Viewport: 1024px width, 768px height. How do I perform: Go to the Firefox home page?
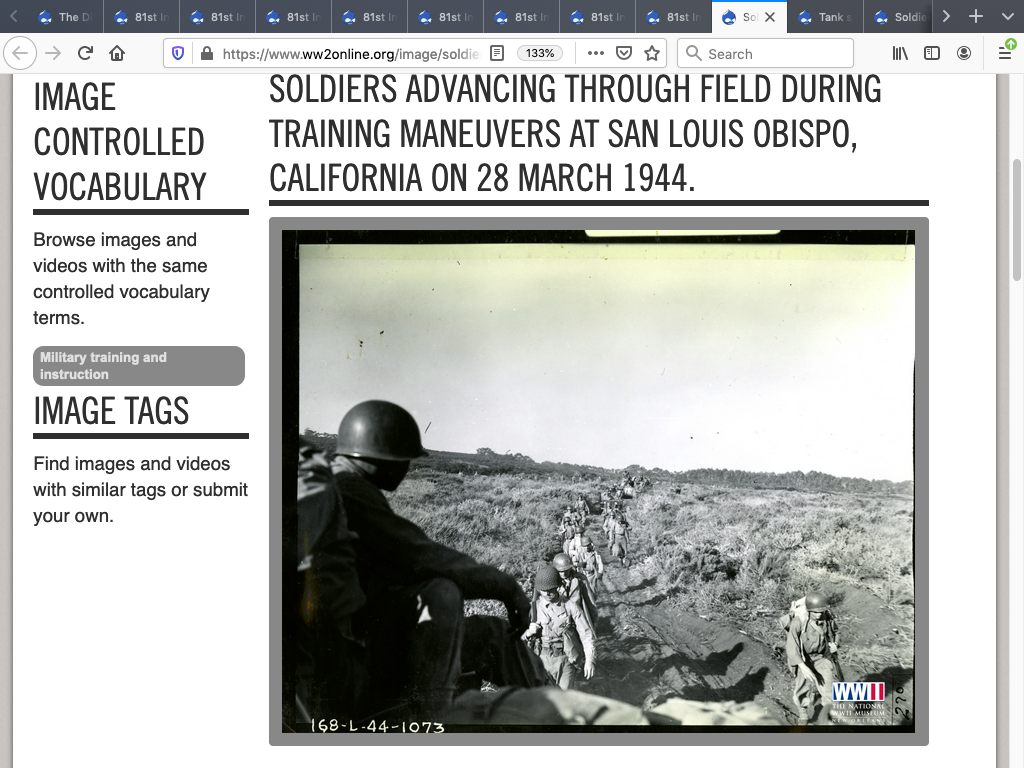coord(117,54)
